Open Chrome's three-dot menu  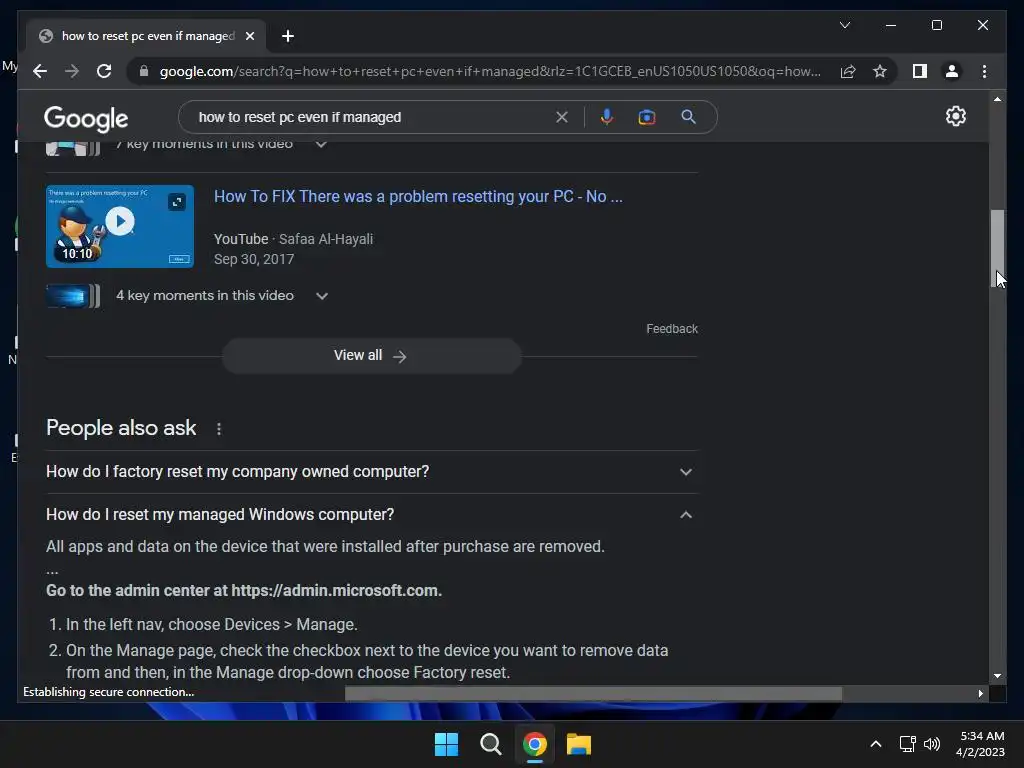[984, 71]
